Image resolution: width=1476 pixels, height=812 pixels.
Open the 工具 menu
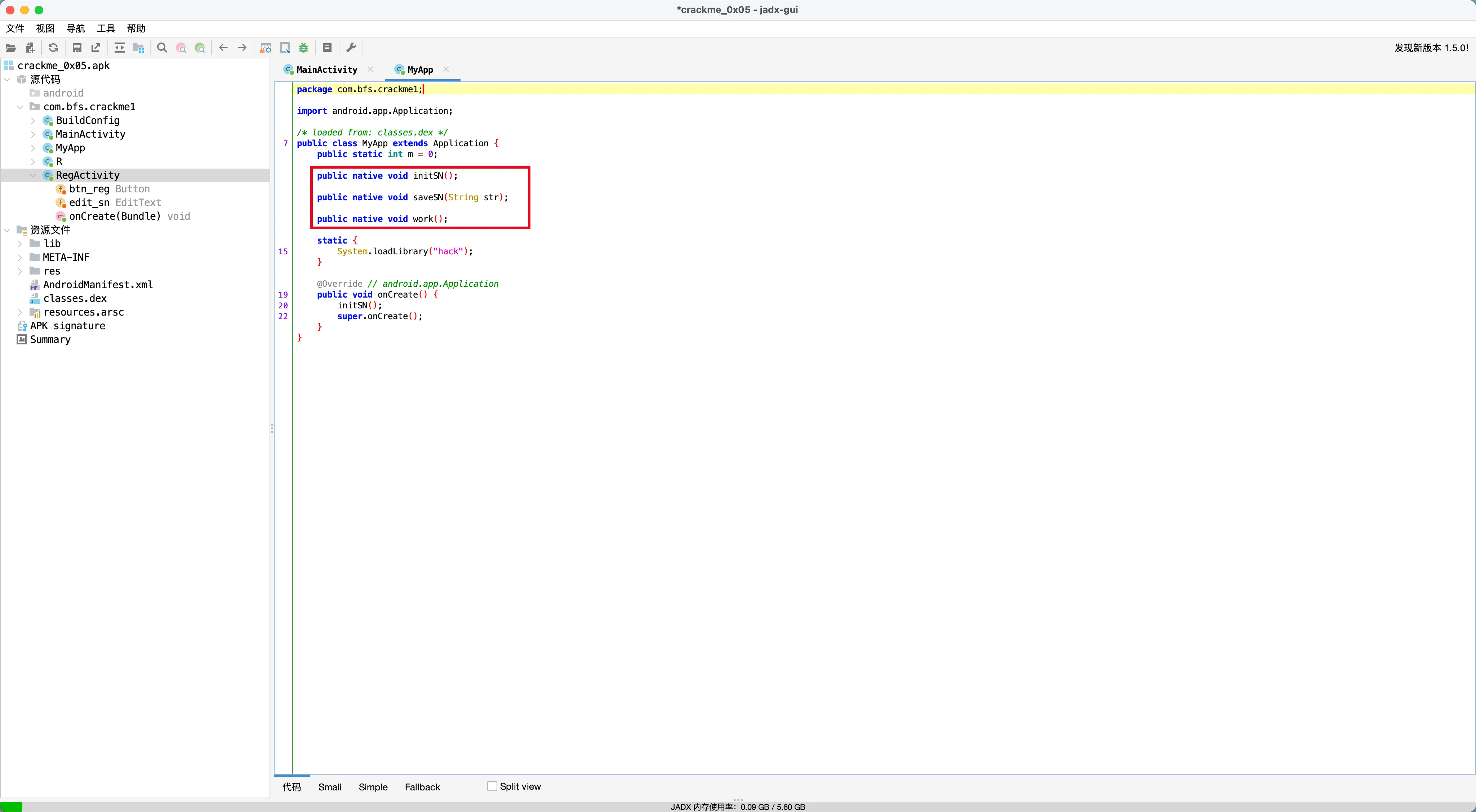(x=106, y=28)
